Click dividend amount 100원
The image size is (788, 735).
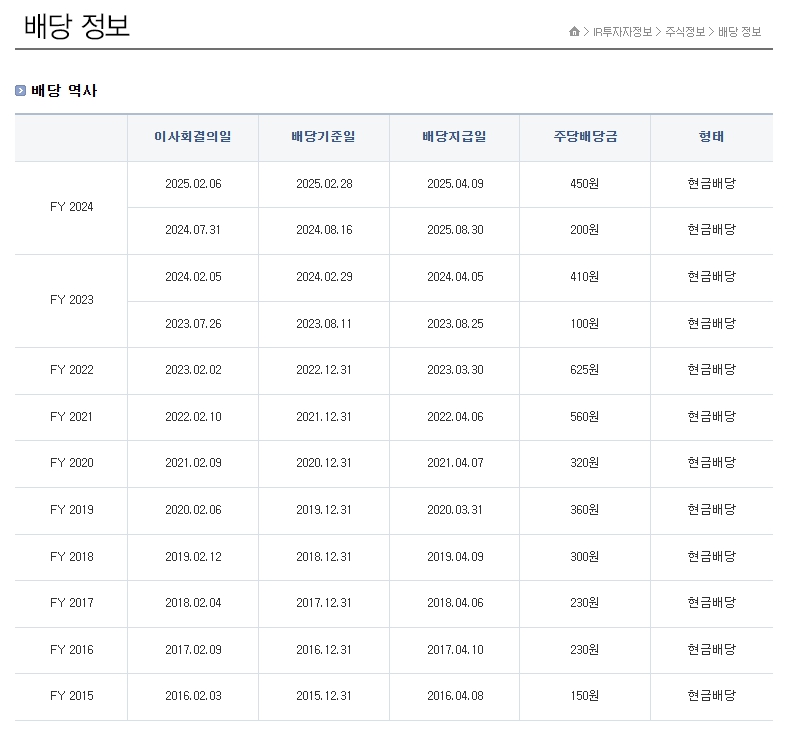(584, 324)
